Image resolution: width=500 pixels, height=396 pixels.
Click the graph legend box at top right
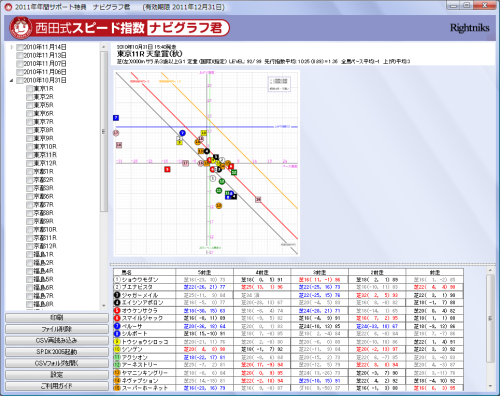(x=279, y=84)
